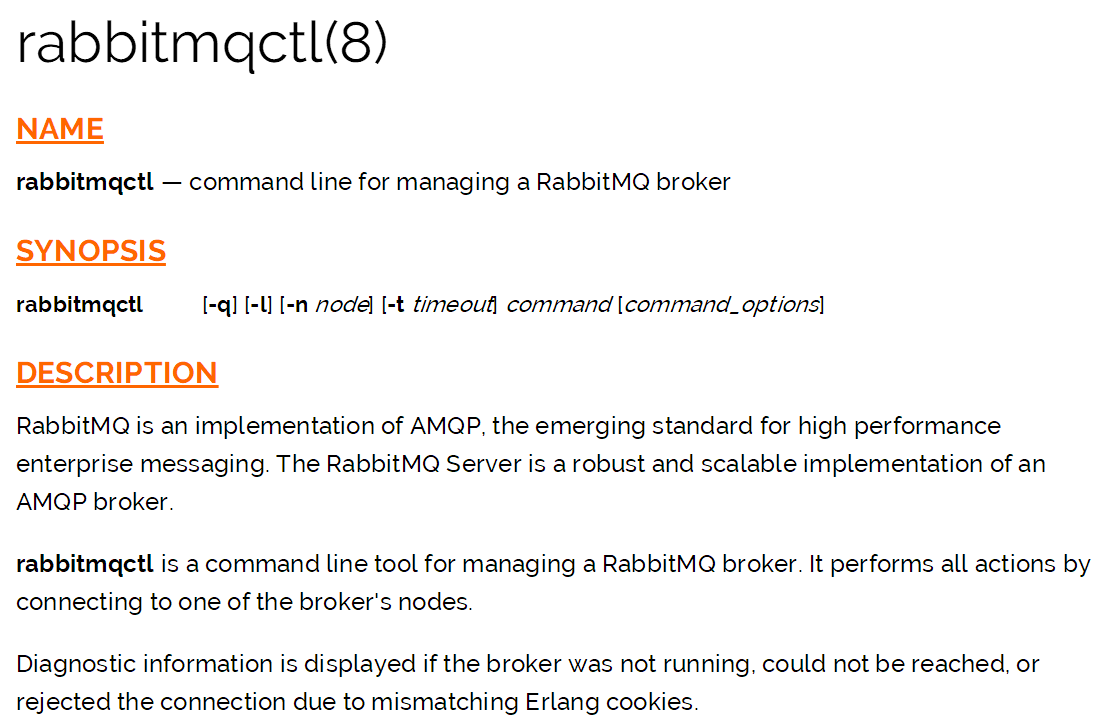Click the italic node argument
This screenshot has width=1099, height=722.
coord(341,305)
